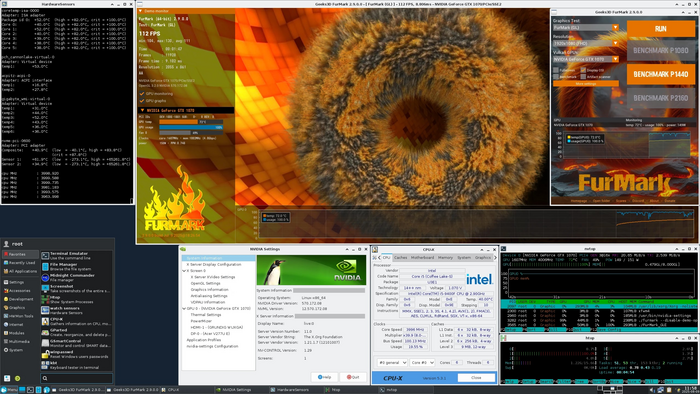700x394 pixels.
Task: Open the winpassword utility icon
Action: pos(45,354)
